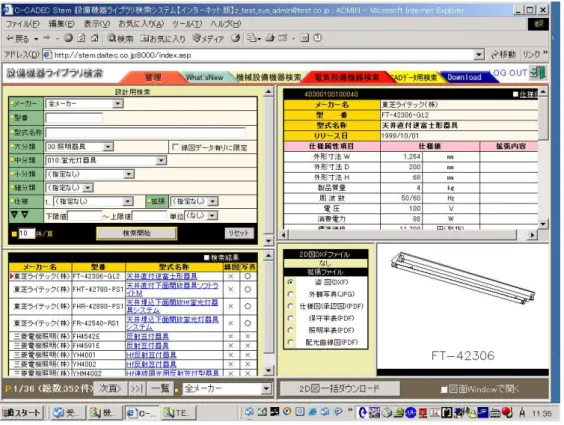
Task: Open the 天井直付逆富士形器具 link
Action: tap(162, 276)
